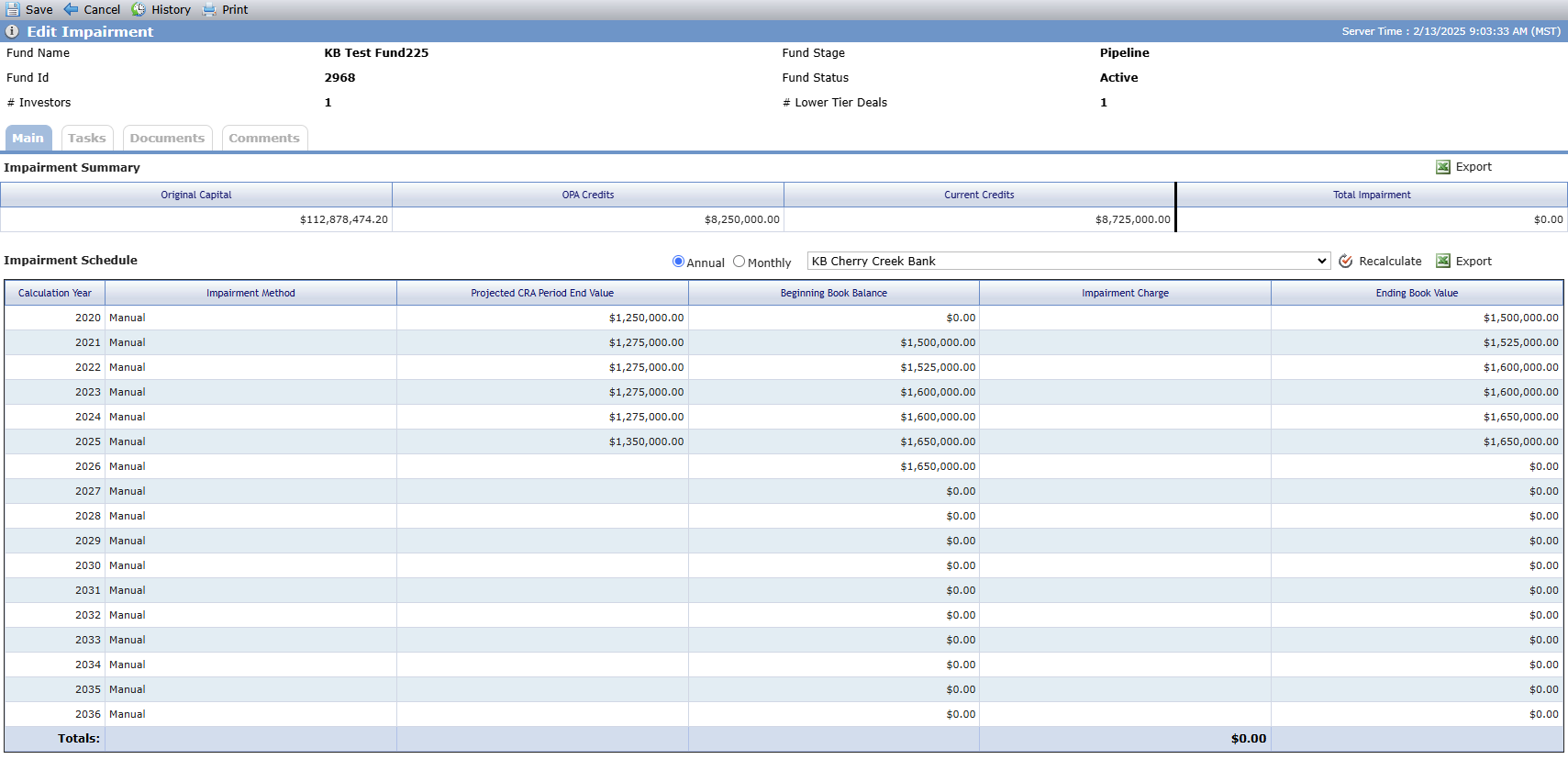The width and height of the screenshot is (1568, 782).
Task: Click the Original Capital summary header
Action: point(196,195)
